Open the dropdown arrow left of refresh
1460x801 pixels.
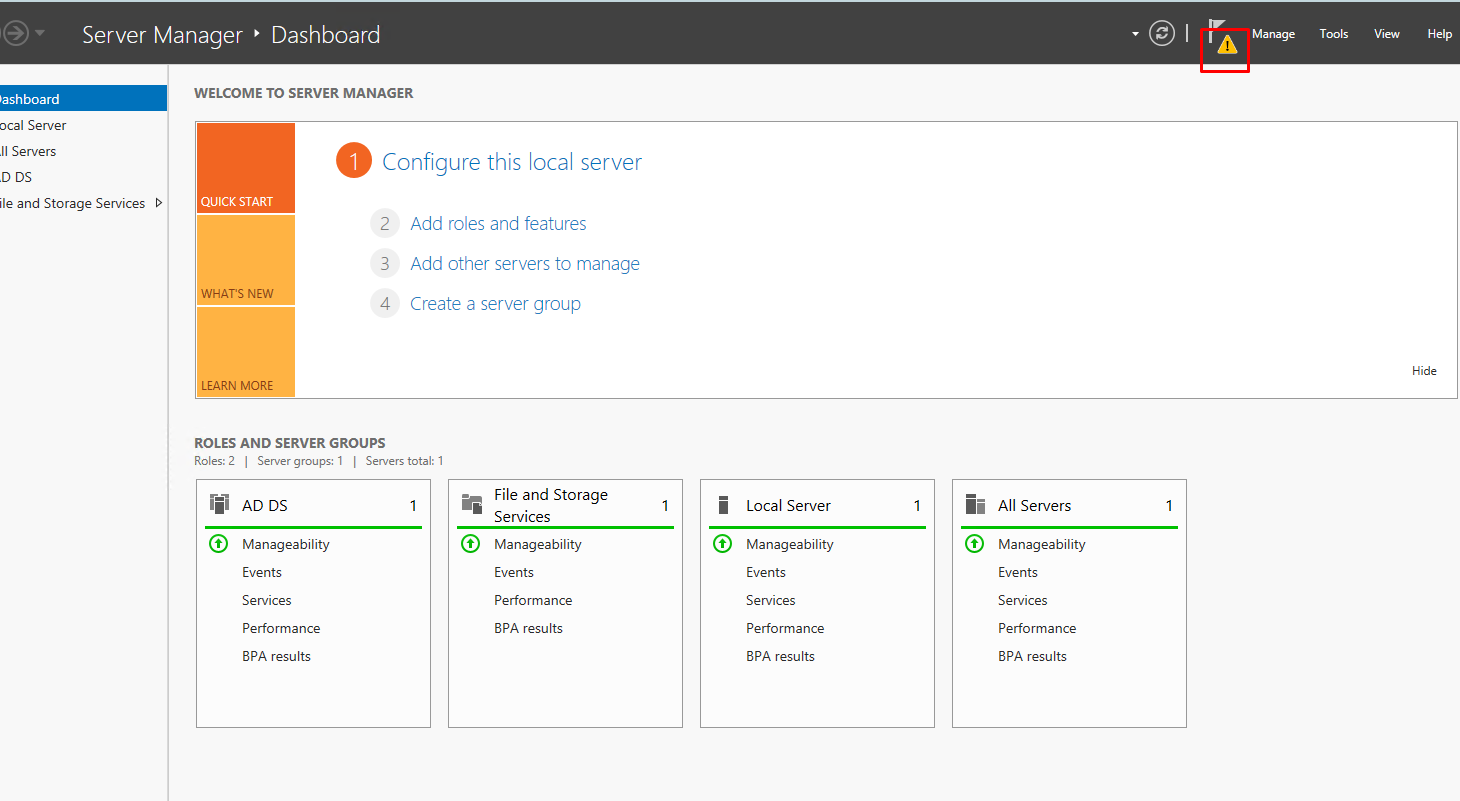1135,34
